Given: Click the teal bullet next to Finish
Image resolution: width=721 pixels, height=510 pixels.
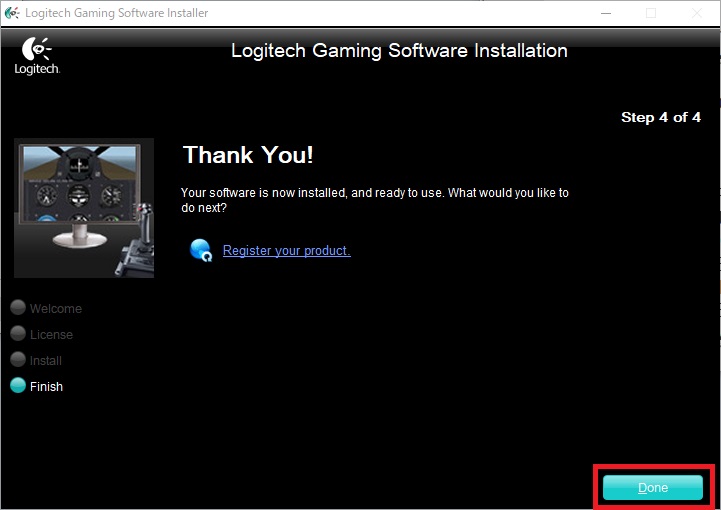Looking at the screenshot, I should point(18,385).
